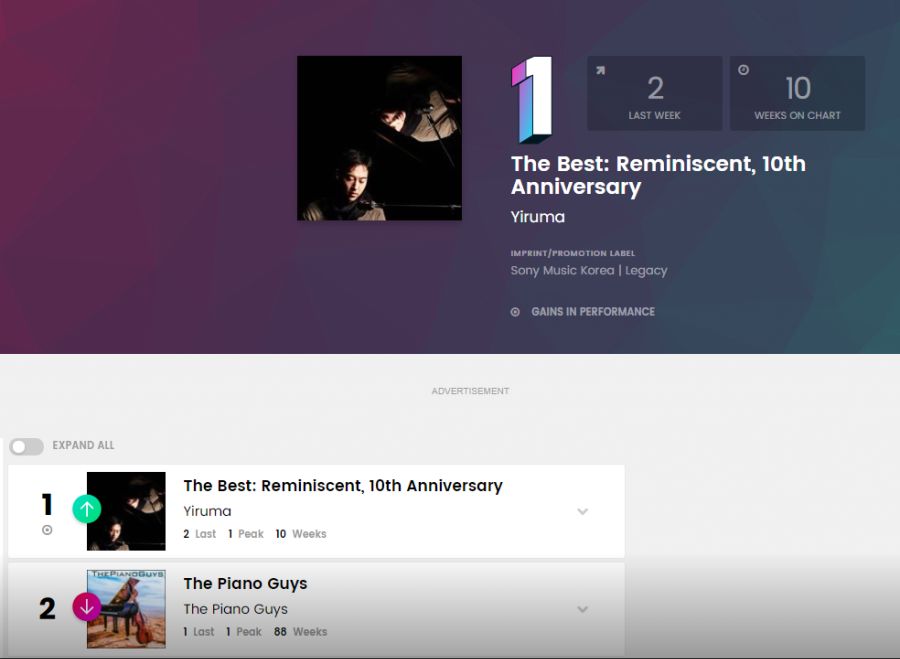The image size is (900, 659).
Task: Click the arrow icon in Last Week box
Action: (600, 71)
